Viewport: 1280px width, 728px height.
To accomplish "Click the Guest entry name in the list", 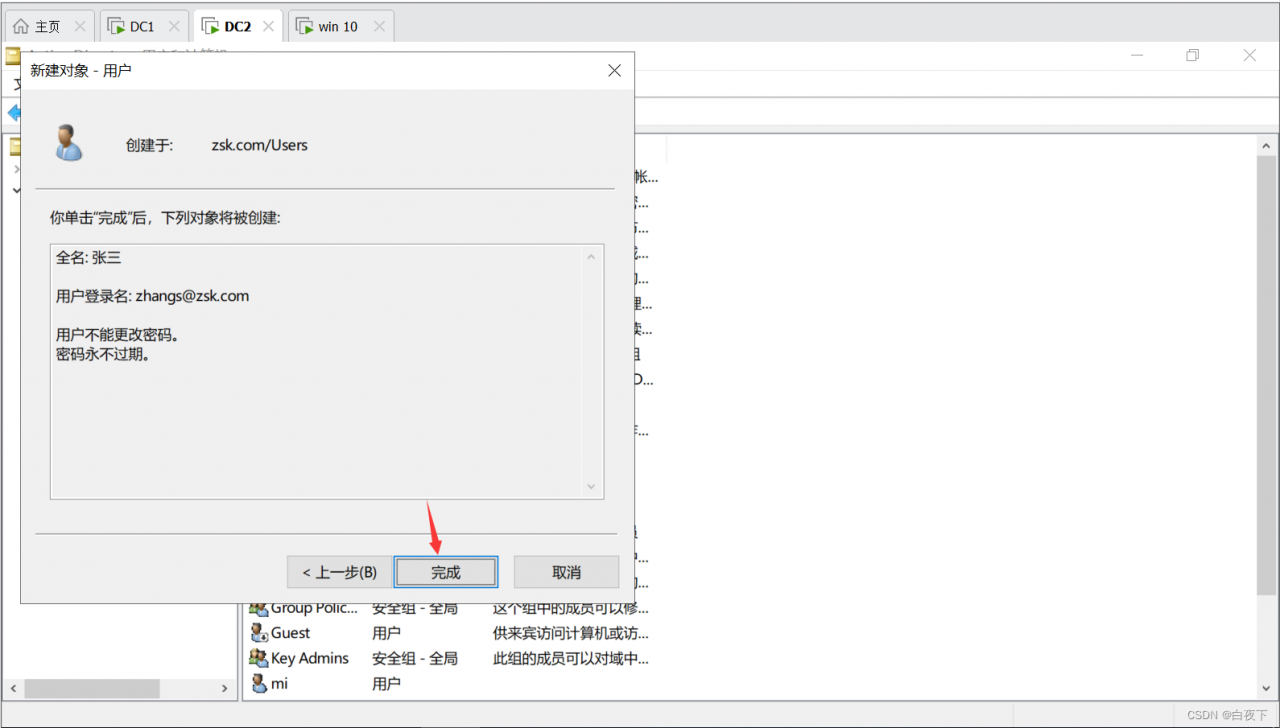I will pyautogui.click(x=290, y=633).
